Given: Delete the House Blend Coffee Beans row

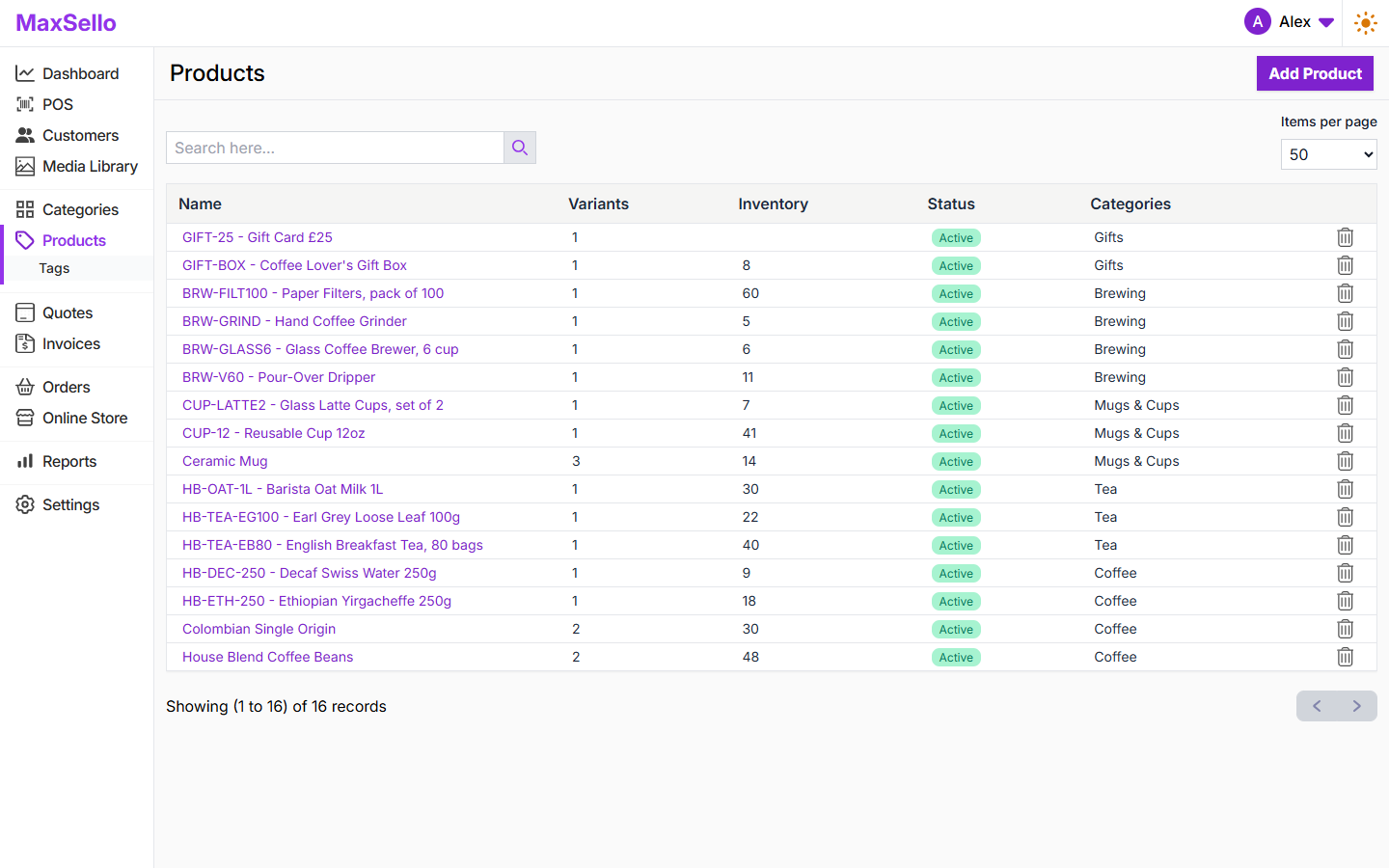Looking at the screenshot, I should (x=1345, y=657).
